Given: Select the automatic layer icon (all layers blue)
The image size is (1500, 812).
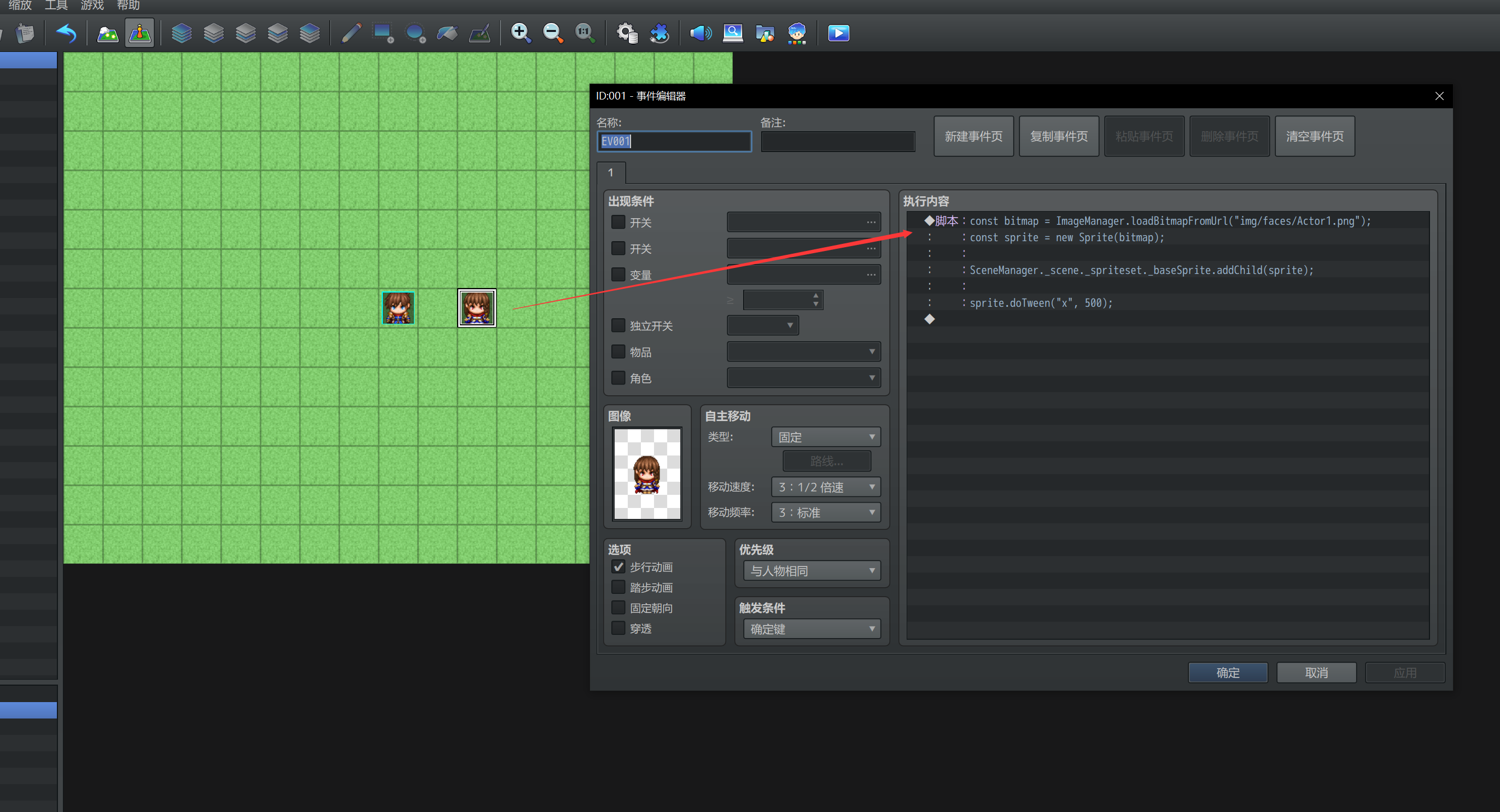Looking at the screenshot, I should coord(182,33).
